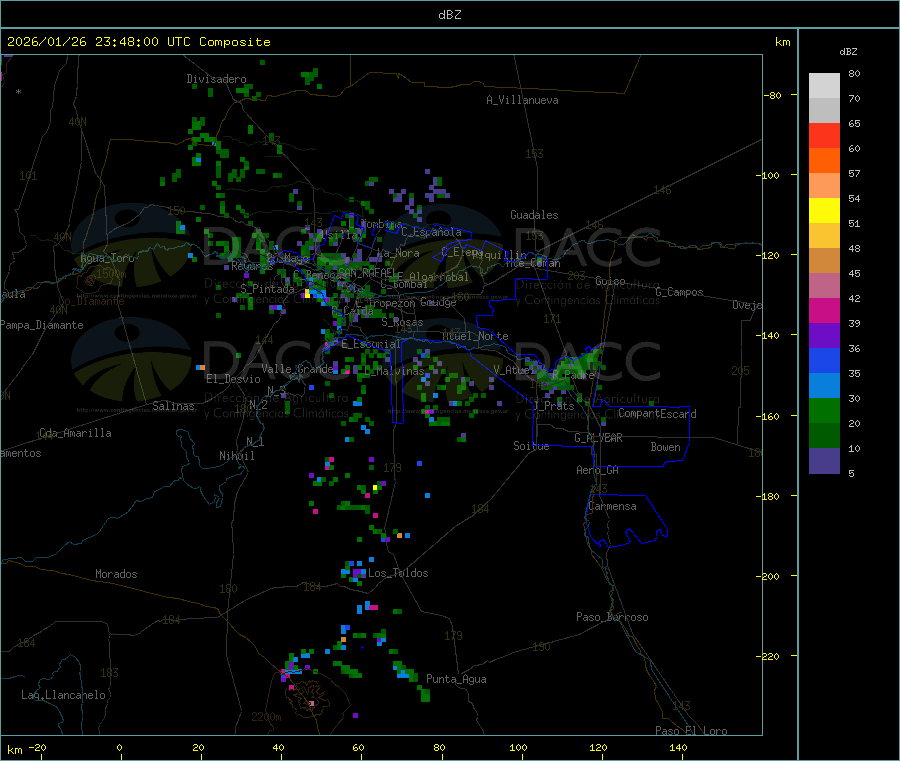Click the Guadales location label
Screen dimensions: 900x761
click(534, 215)
